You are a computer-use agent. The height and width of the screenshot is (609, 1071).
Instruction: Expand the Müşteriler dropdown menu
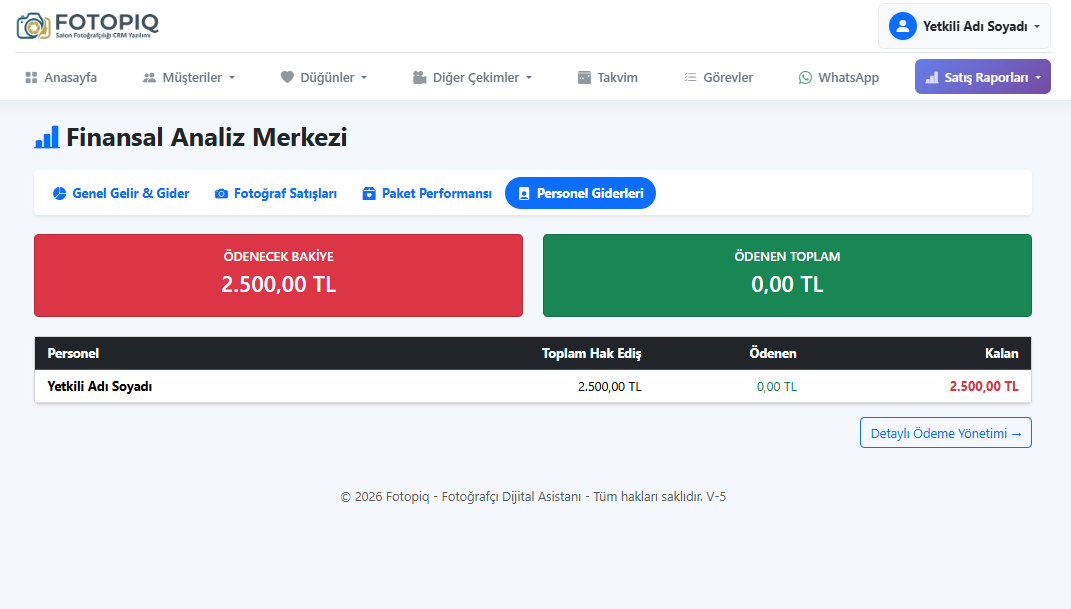pyautogui.click(x=189, y=77)
